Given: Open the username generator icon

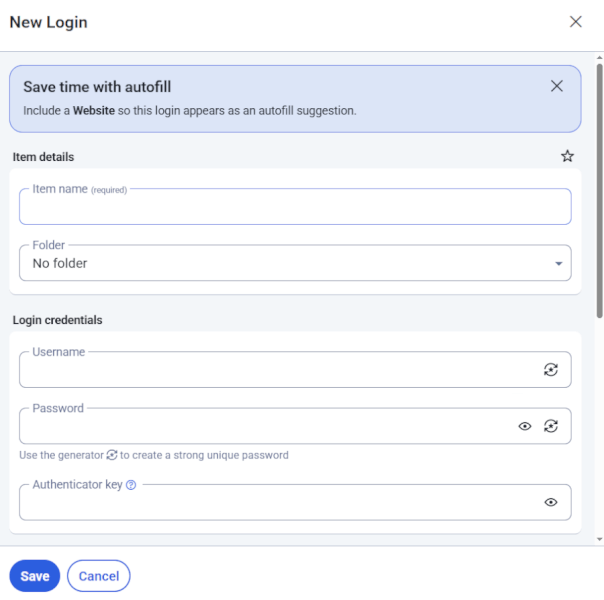Looking at the screenshot, I should pyautogui.click(x=551, y=370).
